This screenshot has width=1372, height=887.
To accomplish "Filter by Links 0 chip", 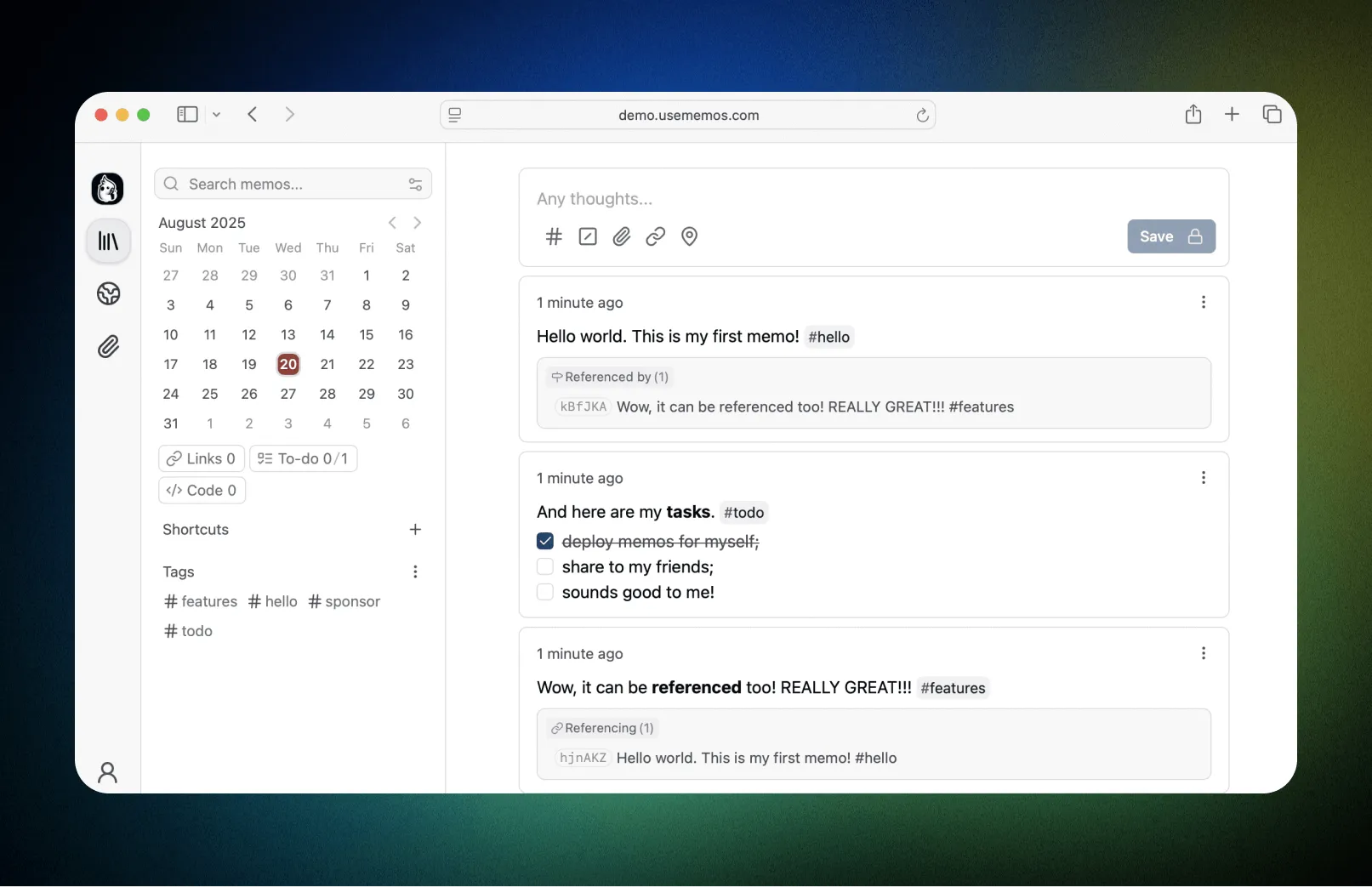I will coord(202,458).
